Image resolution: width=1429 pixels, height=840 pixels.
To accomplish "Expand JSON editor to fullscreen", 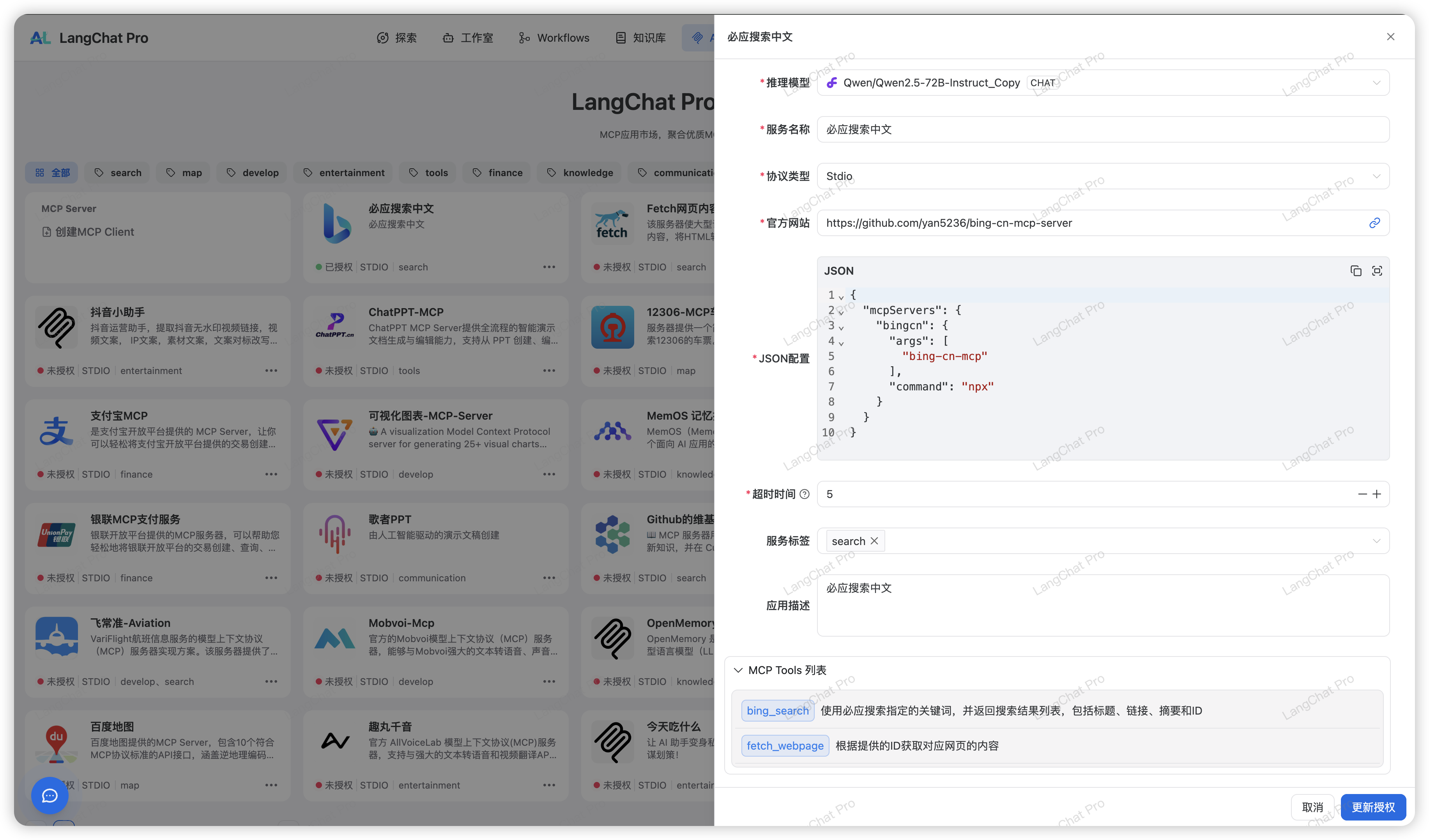I will click(x=1377, y=271).
